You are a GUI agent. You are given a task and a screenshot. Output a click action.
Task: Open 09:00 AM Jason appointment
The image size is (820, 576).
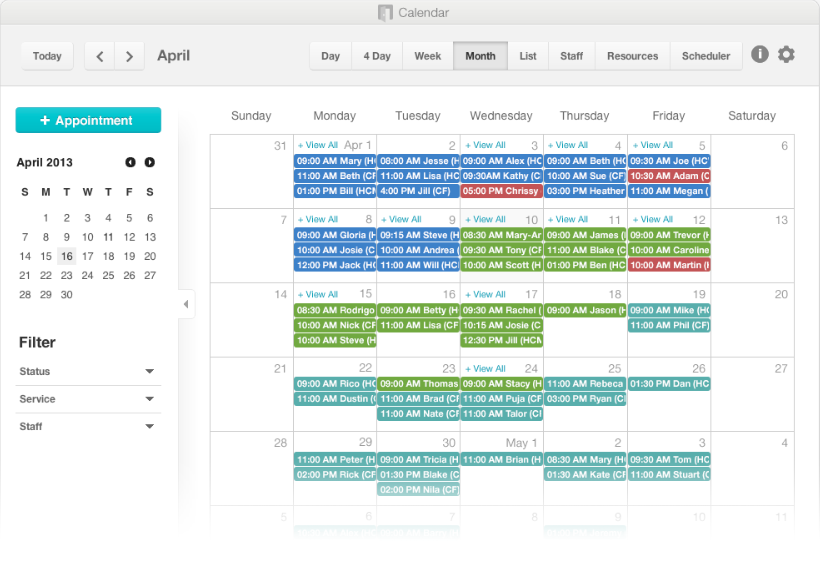click(585, 311)
